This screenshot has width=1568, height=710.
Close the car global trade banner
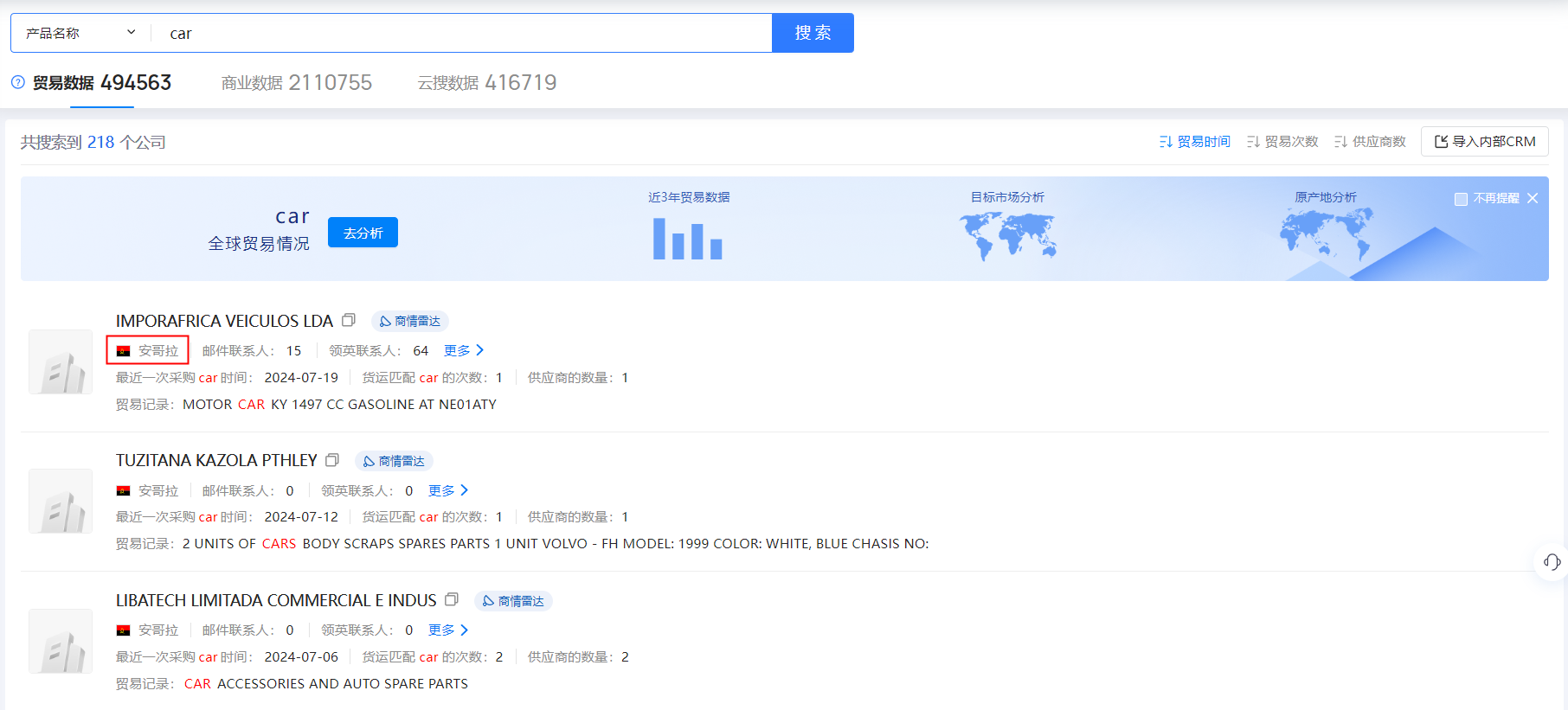click(x=1533, y=198)
